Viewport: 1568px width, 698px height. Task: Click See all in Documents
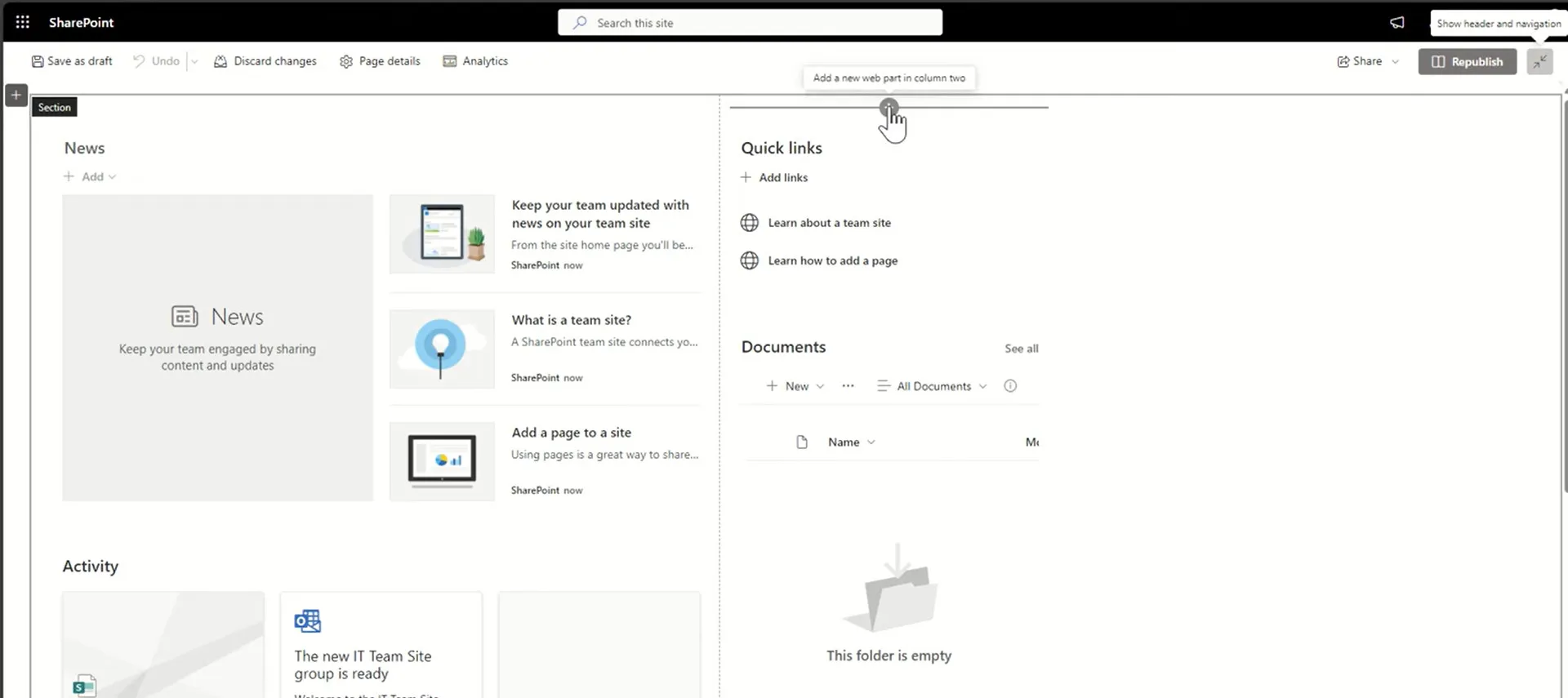[x=1021, y=349]
